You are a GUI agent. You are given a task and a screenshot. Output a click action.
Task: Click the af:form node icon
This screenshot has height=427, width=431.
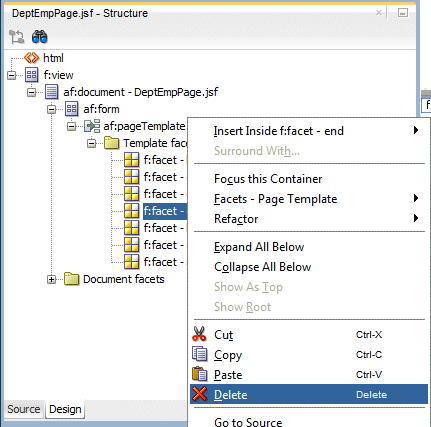72,109
